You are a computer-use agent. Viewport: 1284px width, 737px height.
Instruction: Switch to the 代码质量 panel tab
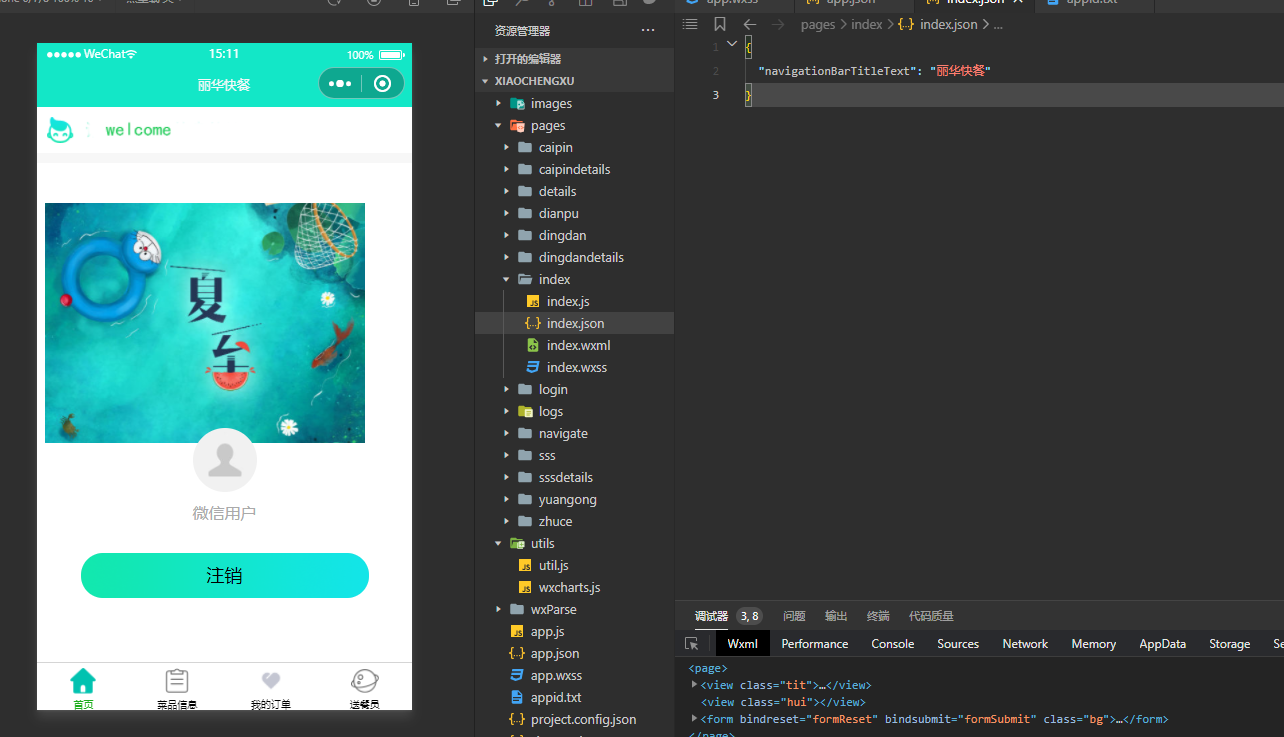point(931,616)
